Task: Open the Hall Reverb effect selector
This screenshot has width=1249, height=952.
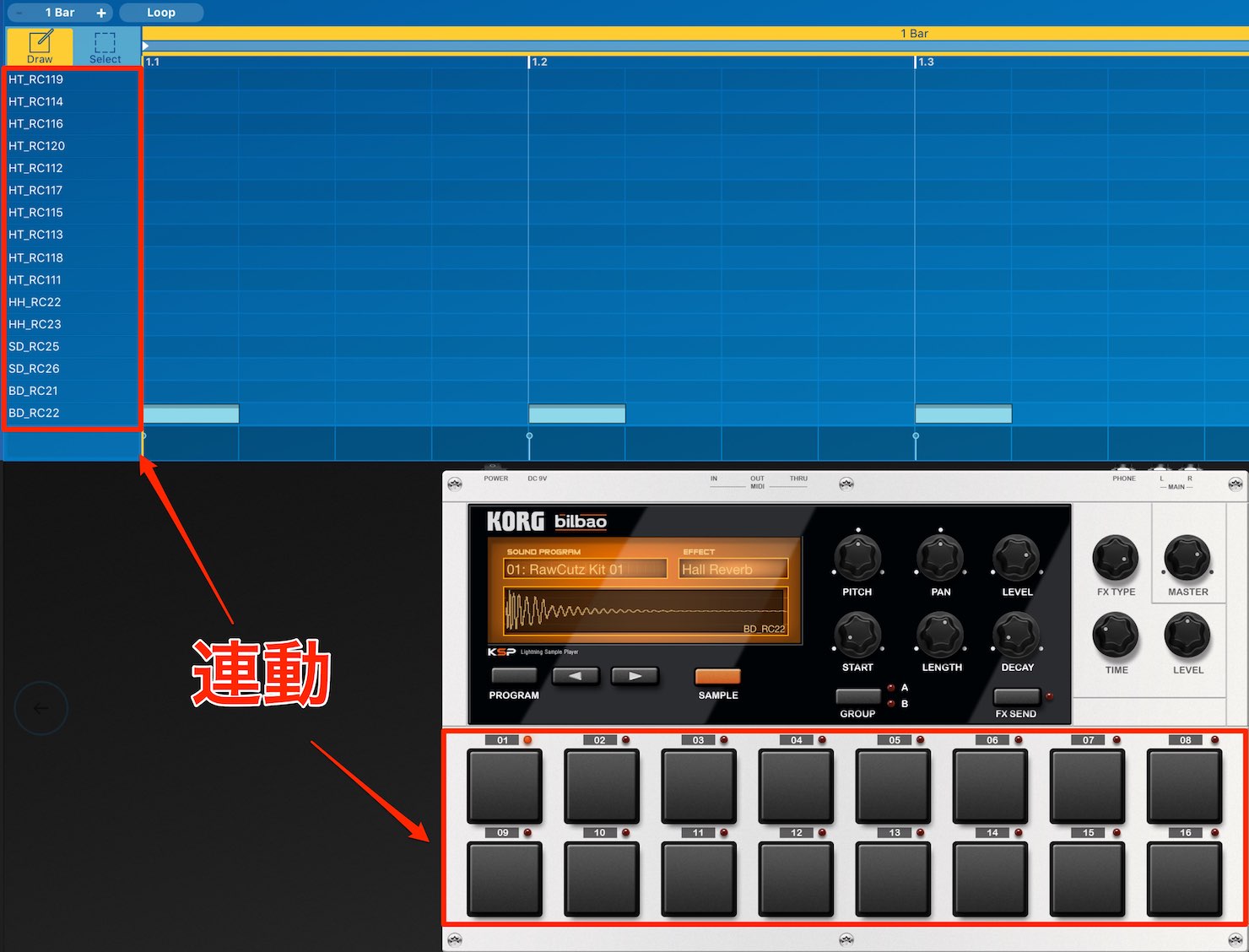Action: pos(733,570)
